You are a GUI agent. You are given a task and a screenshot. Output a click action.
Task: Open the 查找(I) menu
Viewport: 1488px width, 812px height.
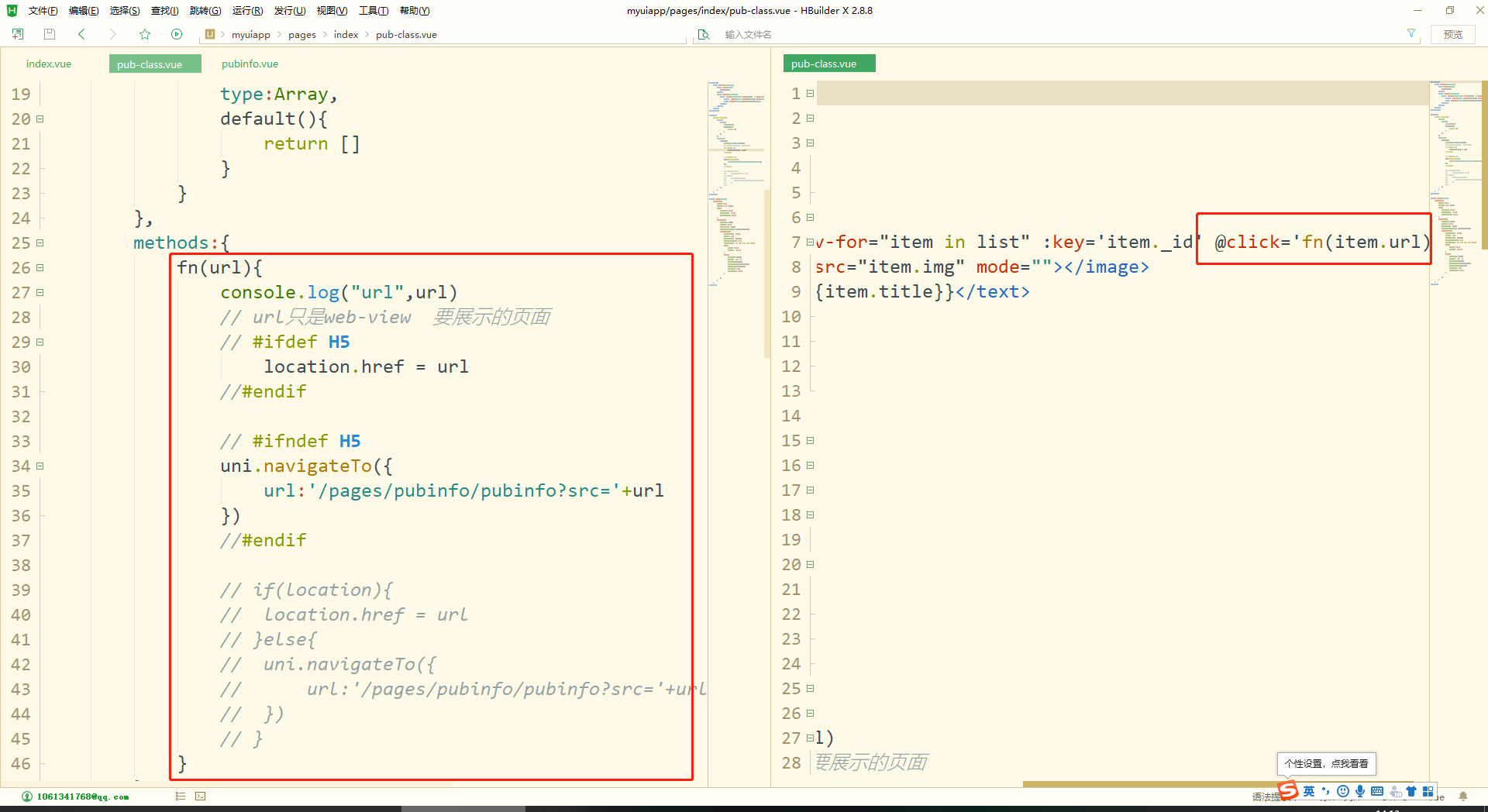click(165, 11)
